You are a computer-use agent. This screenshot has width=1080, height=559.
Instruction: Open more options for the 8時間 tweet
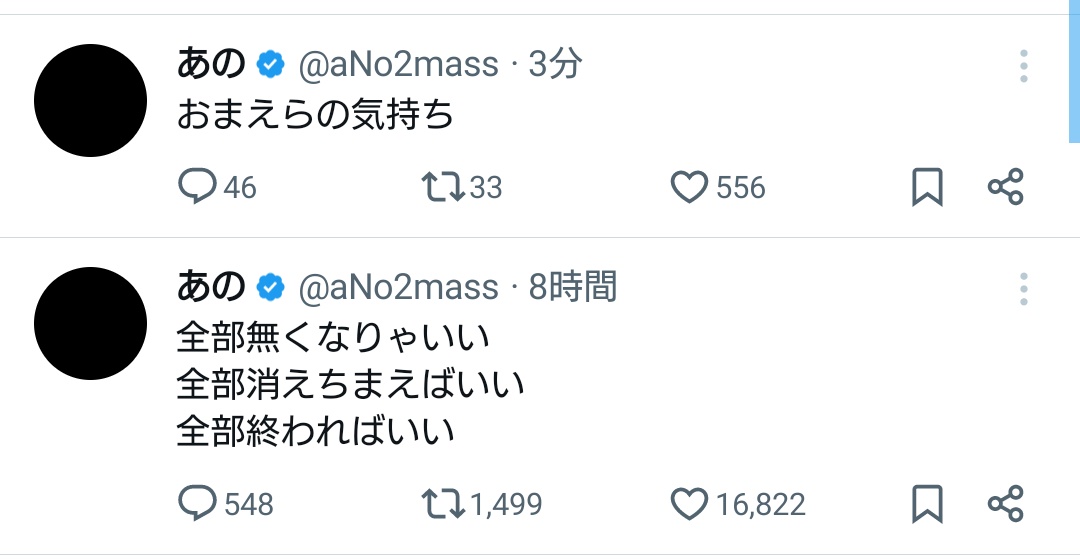click(x=1024, y=289)
